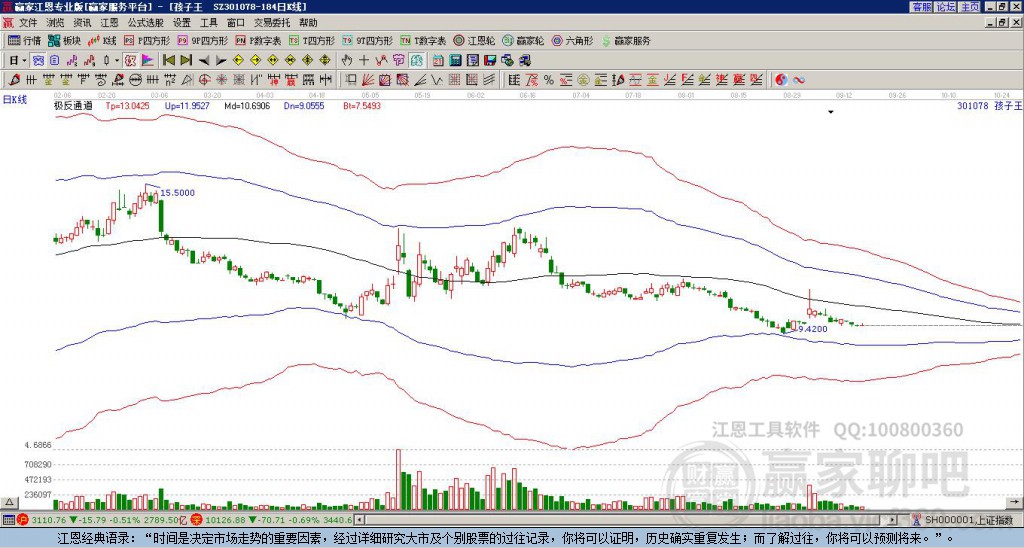The width and height of the screenshot is (1024, 548).
Task: Open the 赢家轮 tool
Action: pyautogui.click(x=523, y=40)
